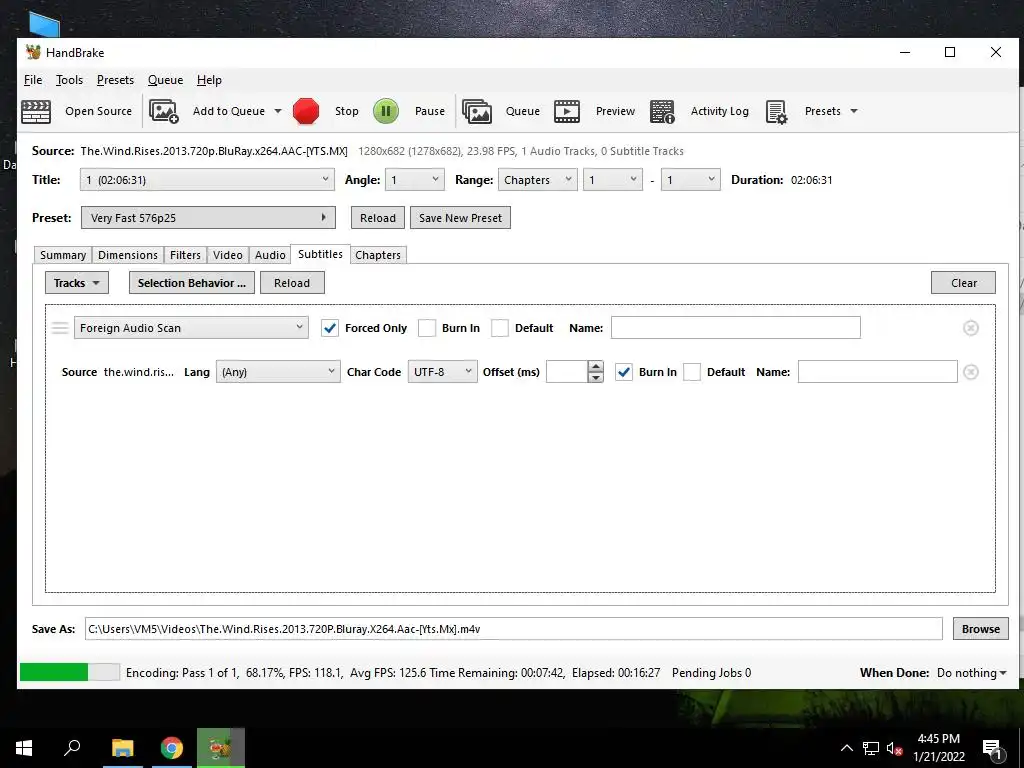The image size is (1024, 768).
Task: Expand the Tracks dropdown button
Action: 76,283
